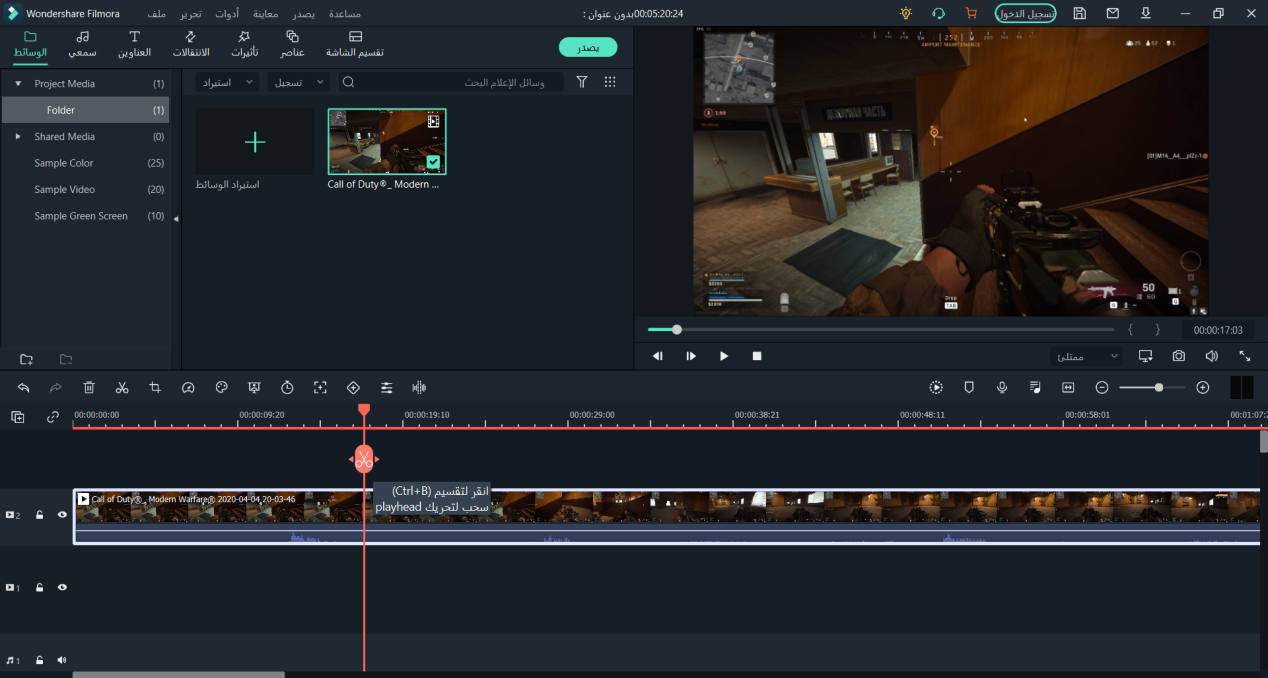The width and height of the screenshot is (1268, 678).
Task: Open the Speed control tool
Action: click(x=188, y=387)
